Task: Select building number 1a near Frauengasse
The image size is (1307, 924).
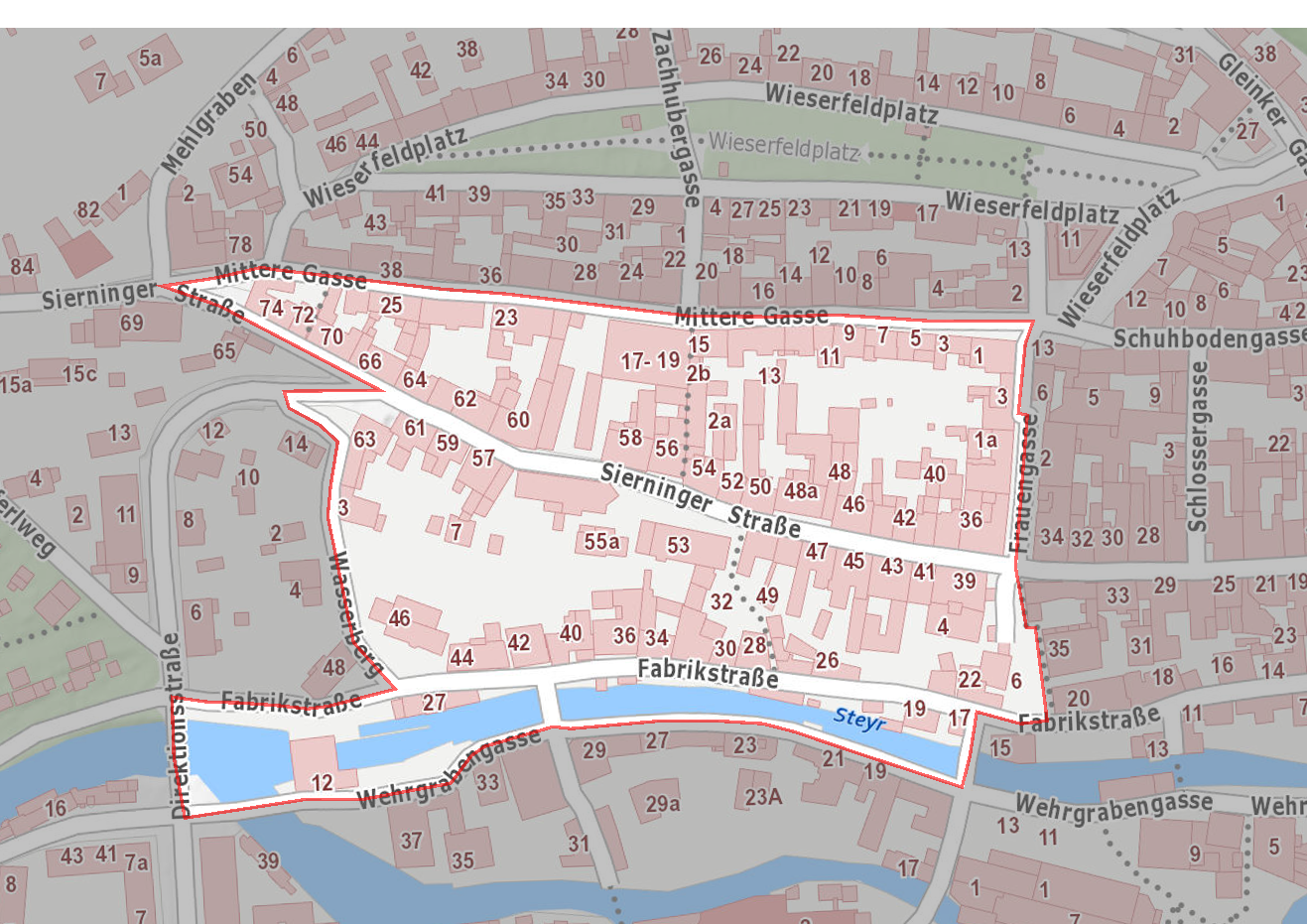Action: (x=984, y=440)
